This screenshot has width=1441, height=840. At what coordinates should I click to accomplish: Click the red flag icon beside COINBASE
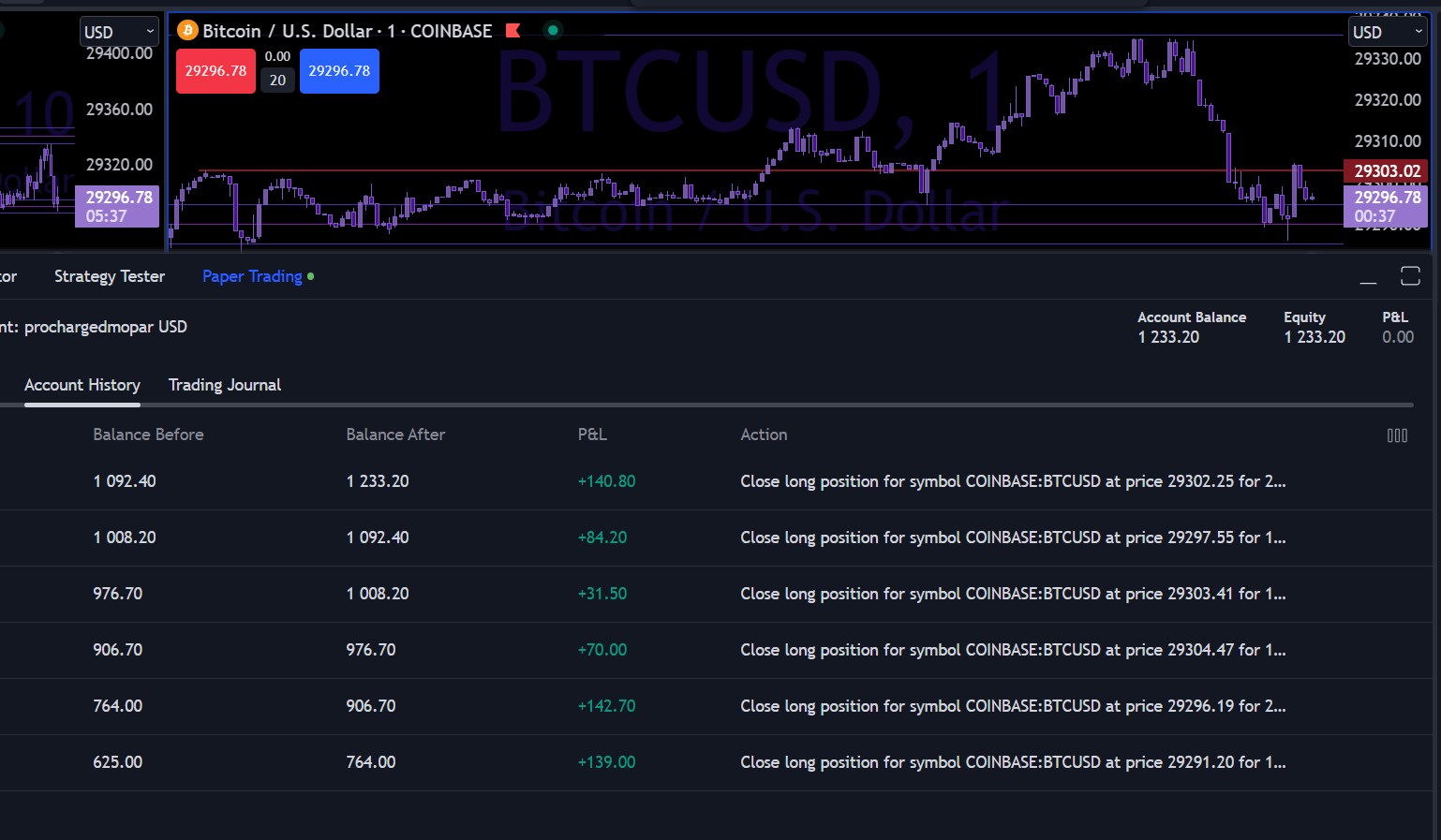pos(513,31)
